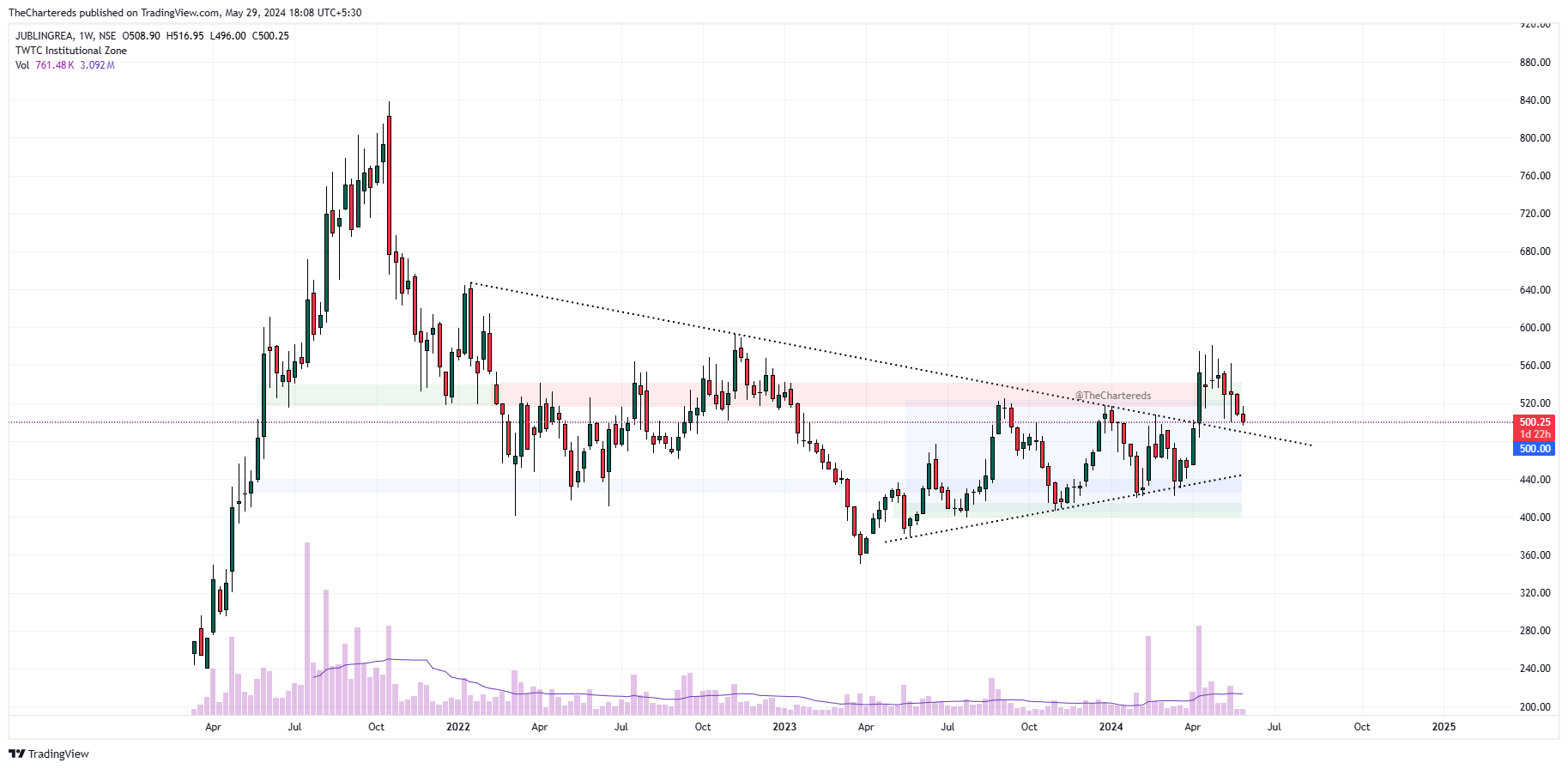Click the 2024 label on time axis

[x=1111, y=727]
